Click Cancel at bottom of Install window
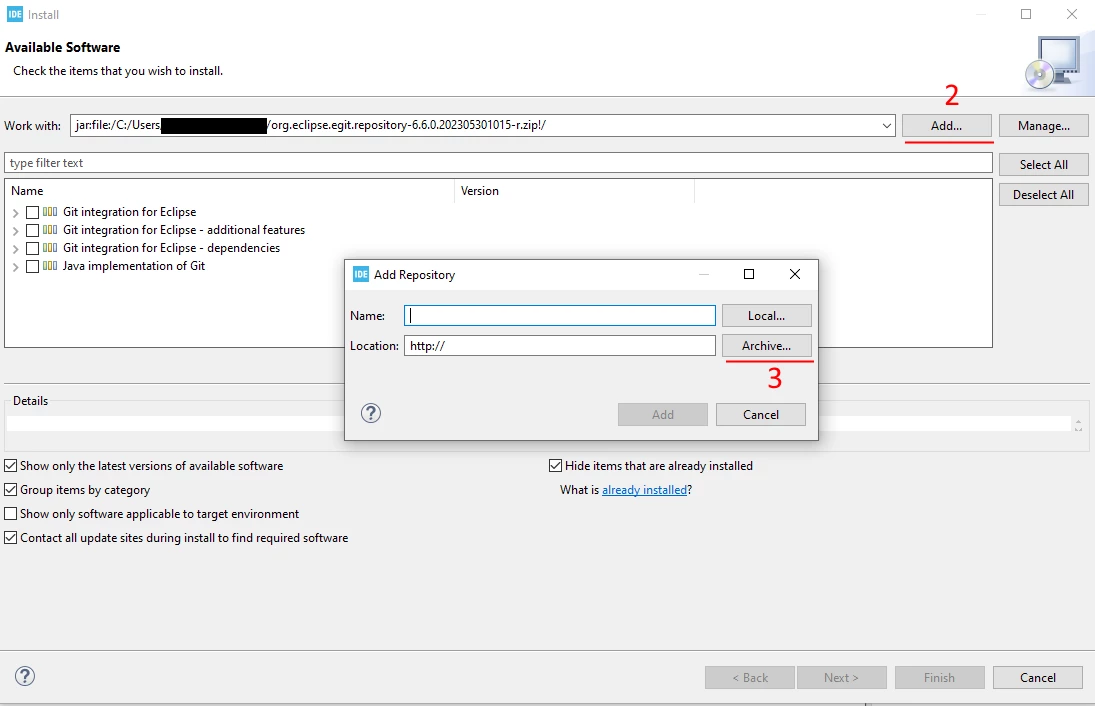Image resolution: width=1095 pixels, height=706 pixels. tap(1038, 677)
